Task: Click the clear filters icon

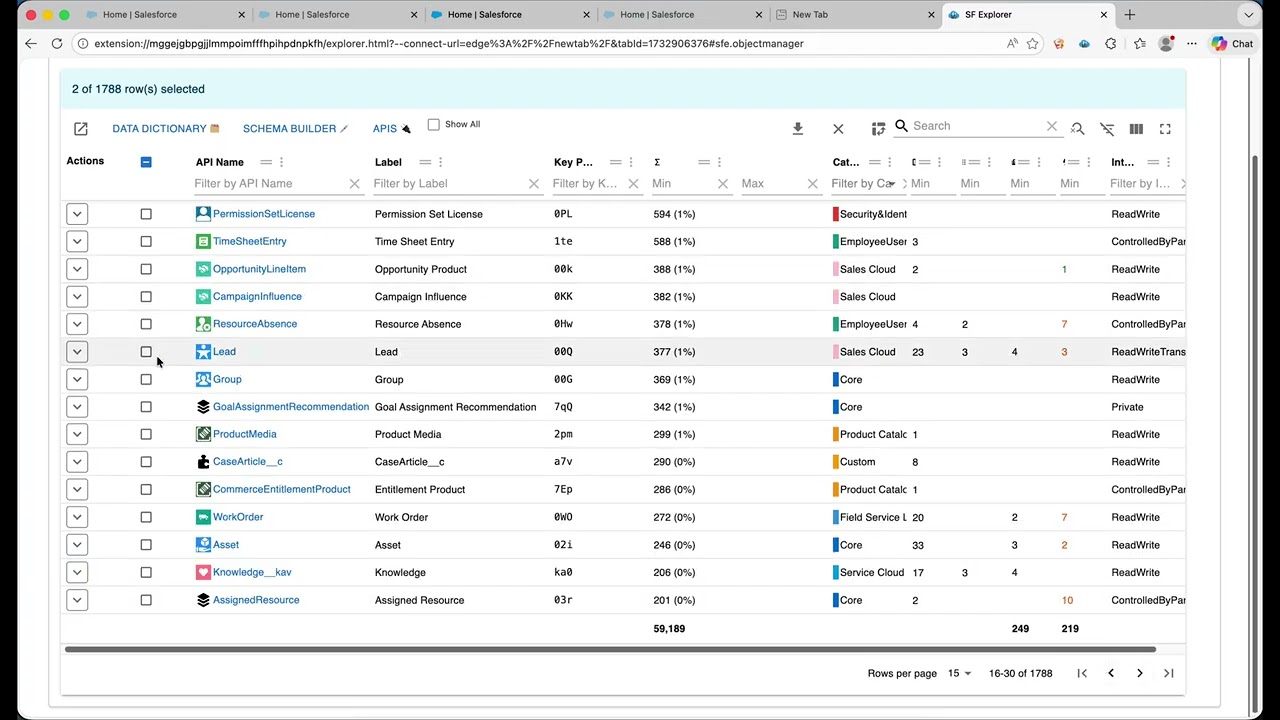Action: pos(1107,129)
